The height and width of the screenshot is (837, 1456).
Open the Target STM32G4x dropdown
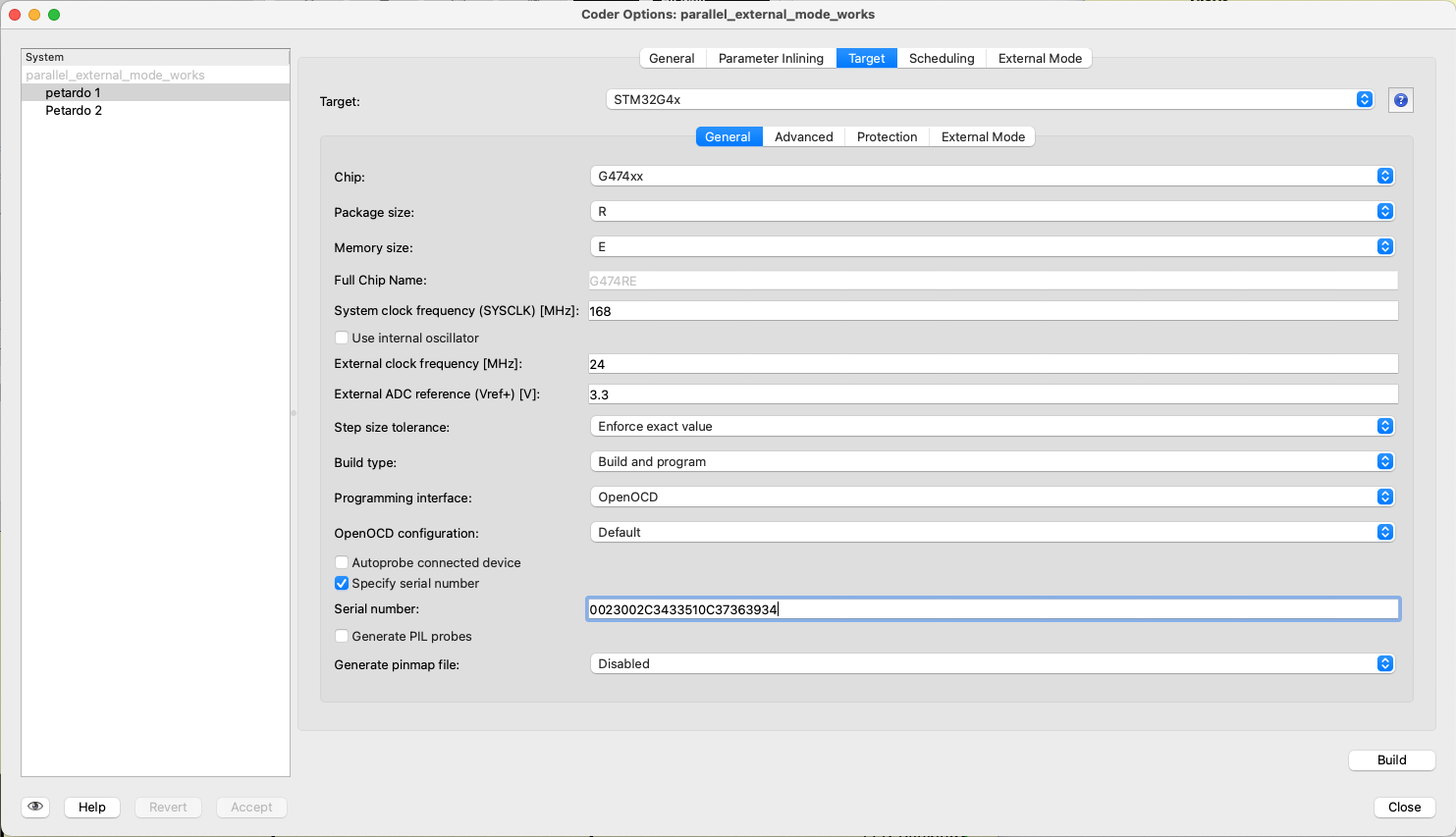[990, 99]
